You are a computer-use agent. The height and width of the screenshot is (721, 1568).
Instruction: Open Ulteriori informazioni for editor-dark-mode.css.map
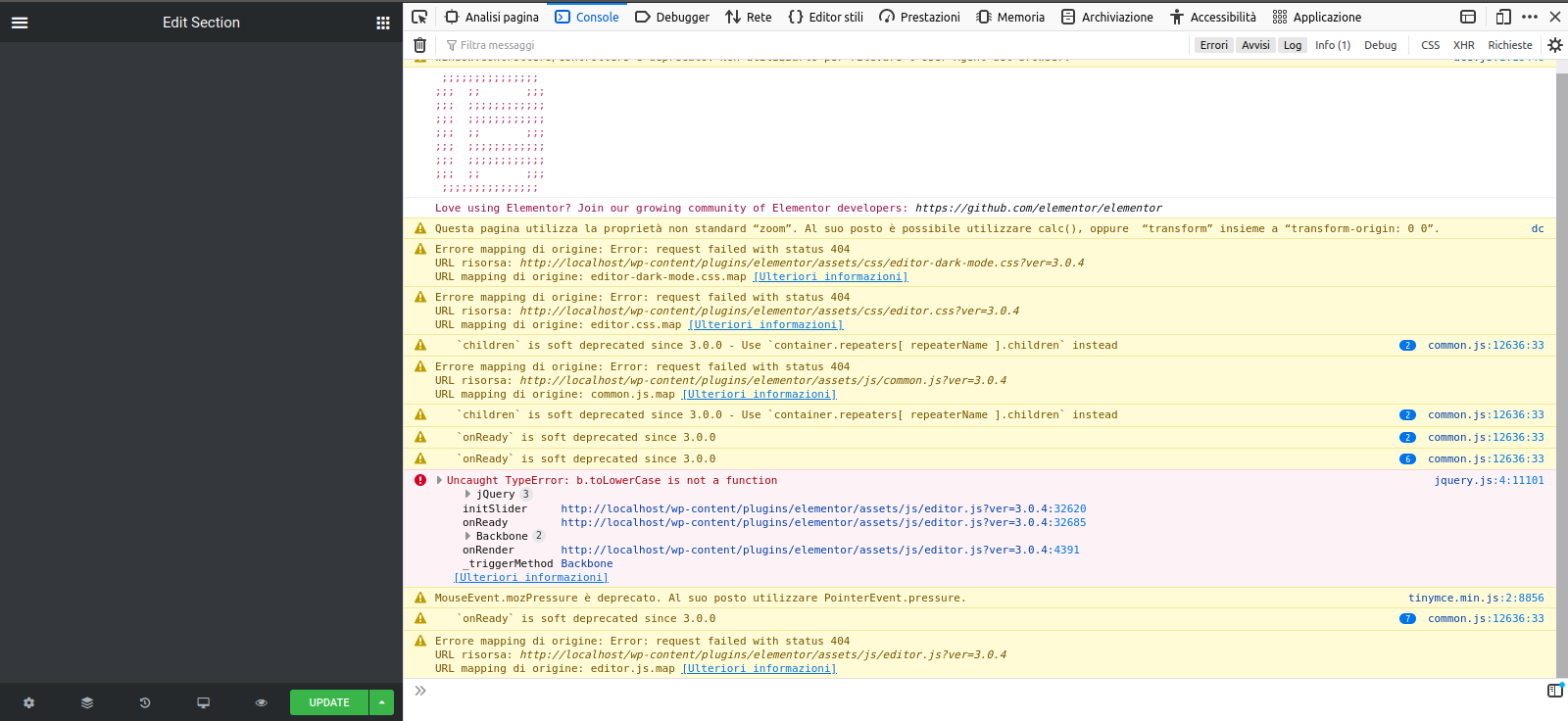pos(830,276)
